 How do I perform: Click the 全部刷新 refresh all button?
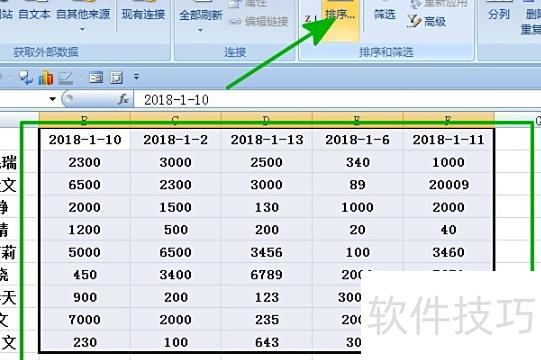coord(201,15)
